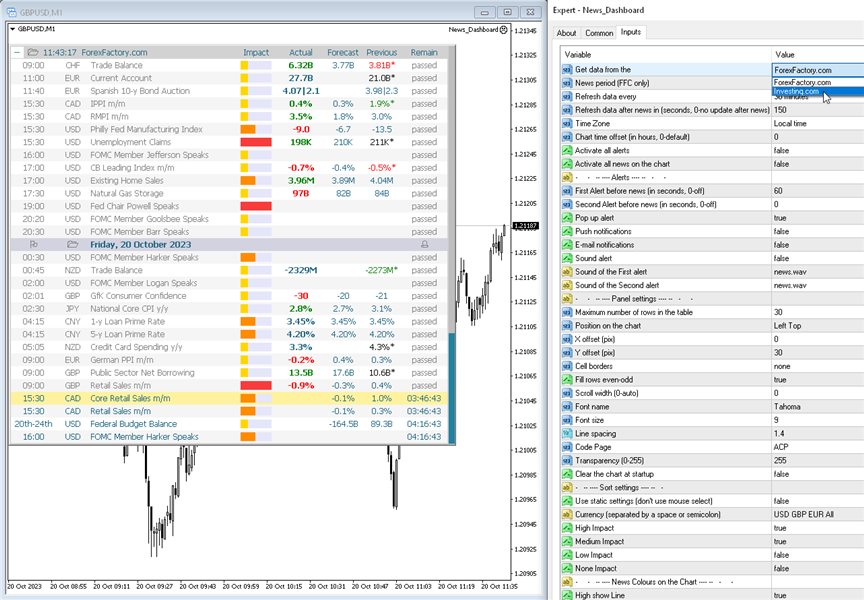Click the 'Public Sector Net Borrowing' news row
Viewport: 864px width, 600px height.
(229, 373)
